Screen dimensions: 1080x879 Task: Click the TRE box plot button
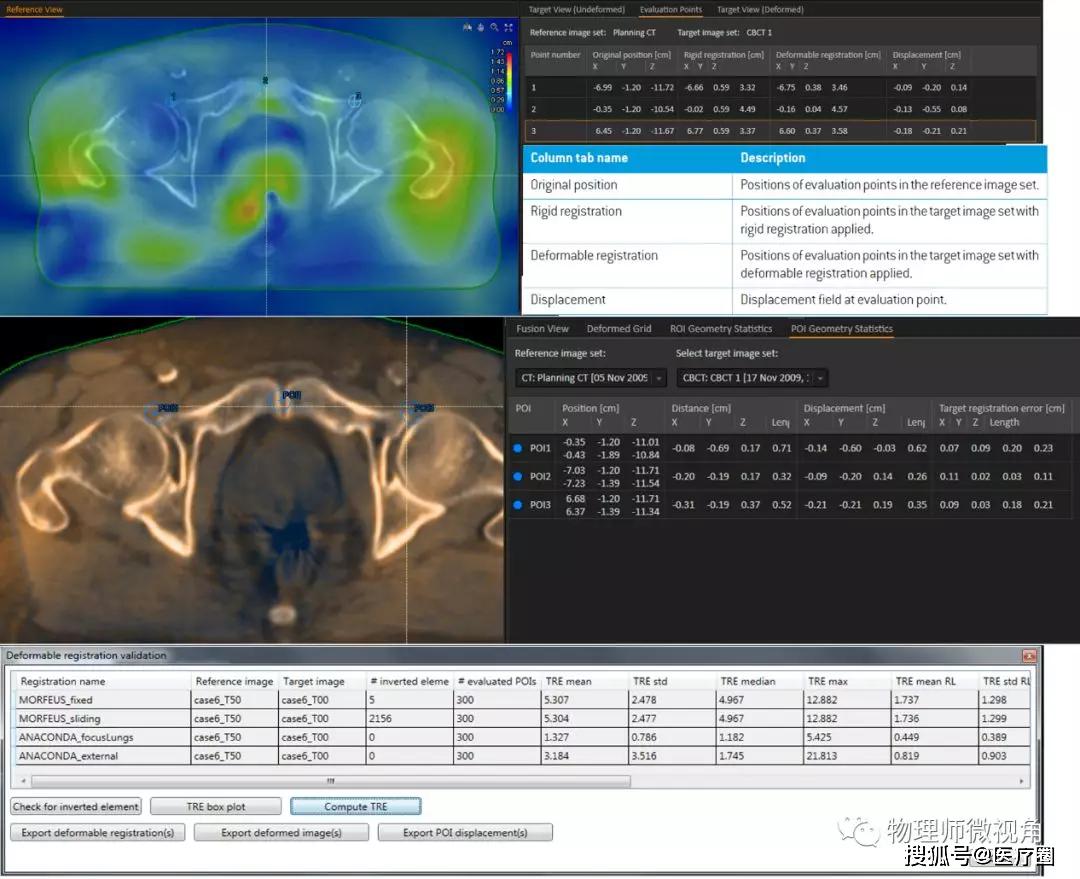coord(216,806)
